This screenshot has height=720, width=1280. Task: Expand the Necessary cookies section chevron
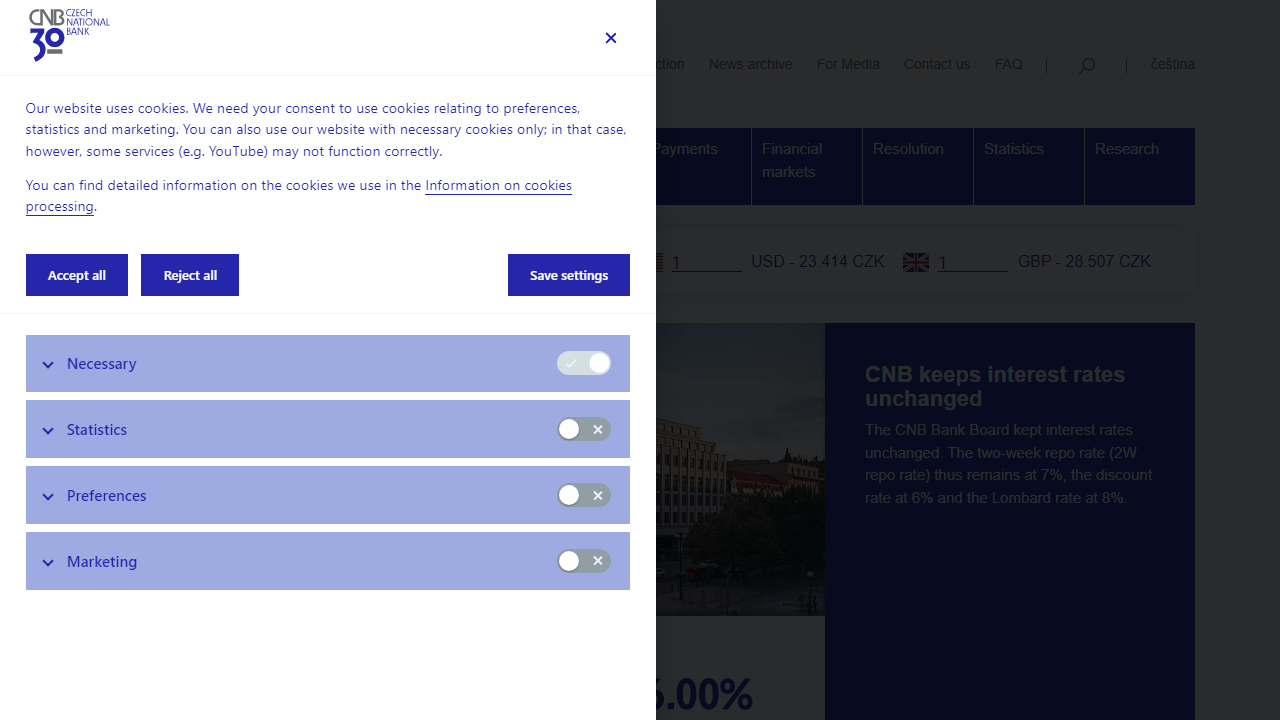(x=48, y=365)
